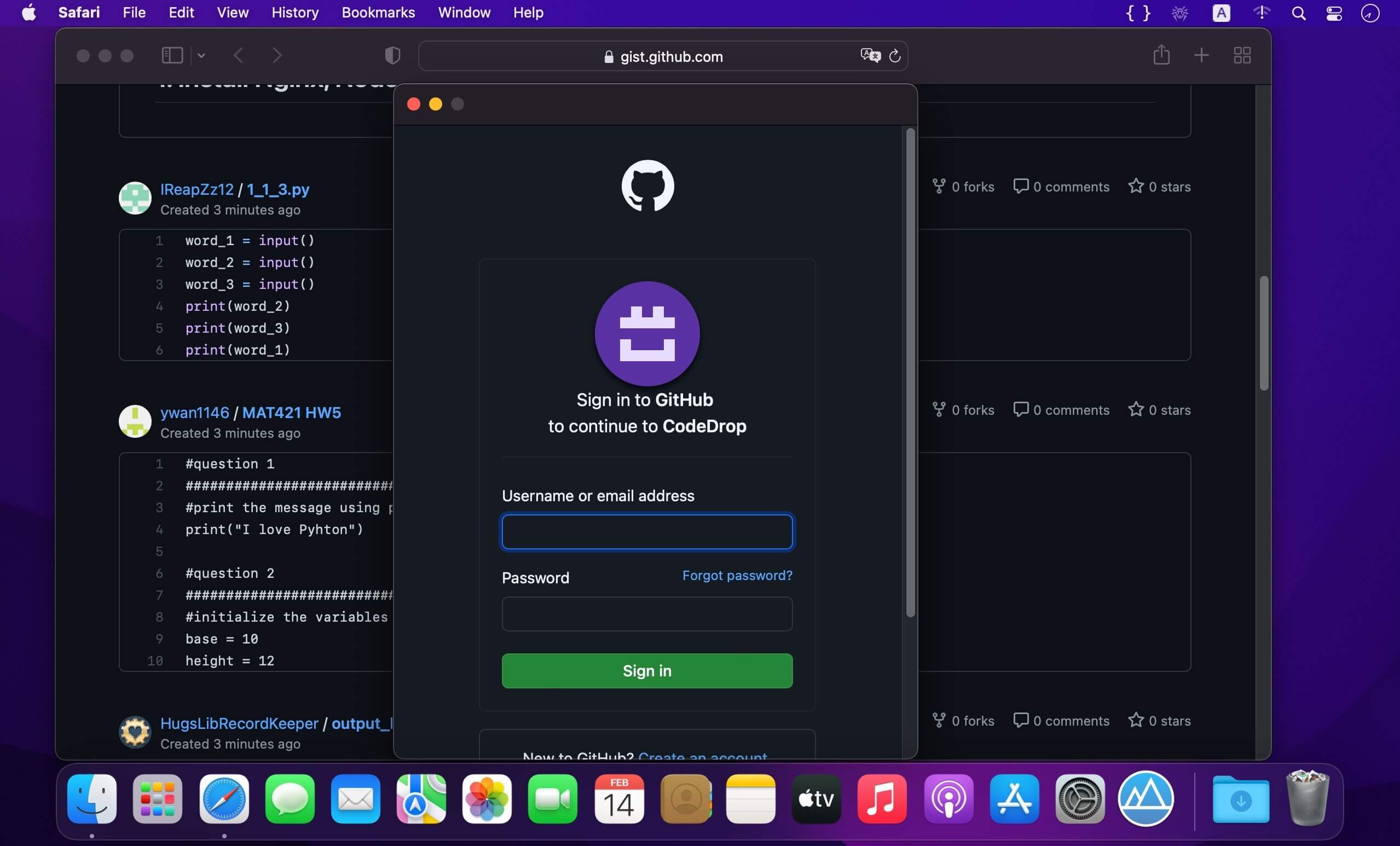The width and height of the screenshot is (1400, 846).
Task: Open the Safari sidebar toggle icon
Action: pos(172,55)
